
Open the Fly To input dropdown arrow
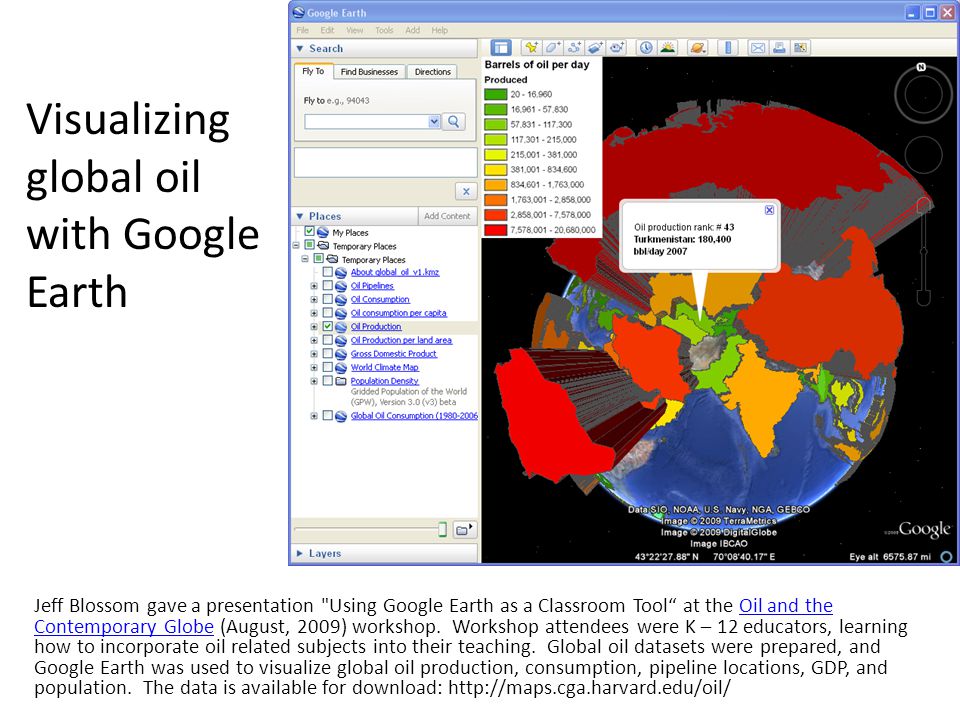(x=434, y=121)
